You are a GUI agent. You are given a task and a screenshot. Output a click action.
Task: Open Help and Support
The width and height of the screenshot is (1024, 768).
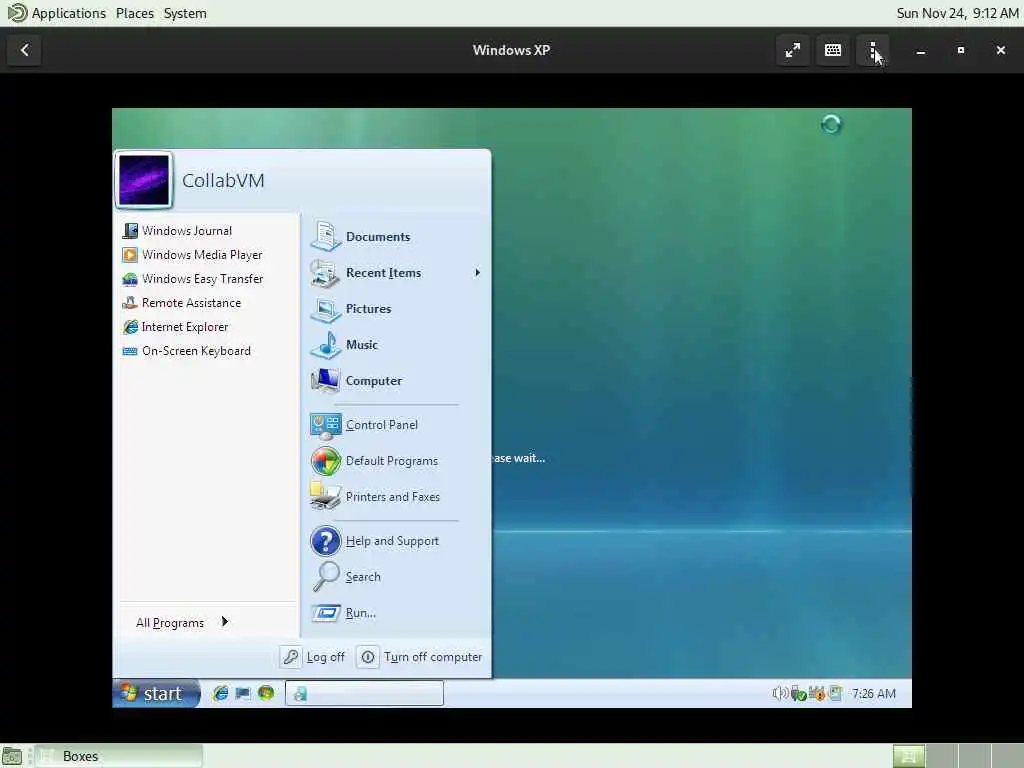click(x=374, y=541)
